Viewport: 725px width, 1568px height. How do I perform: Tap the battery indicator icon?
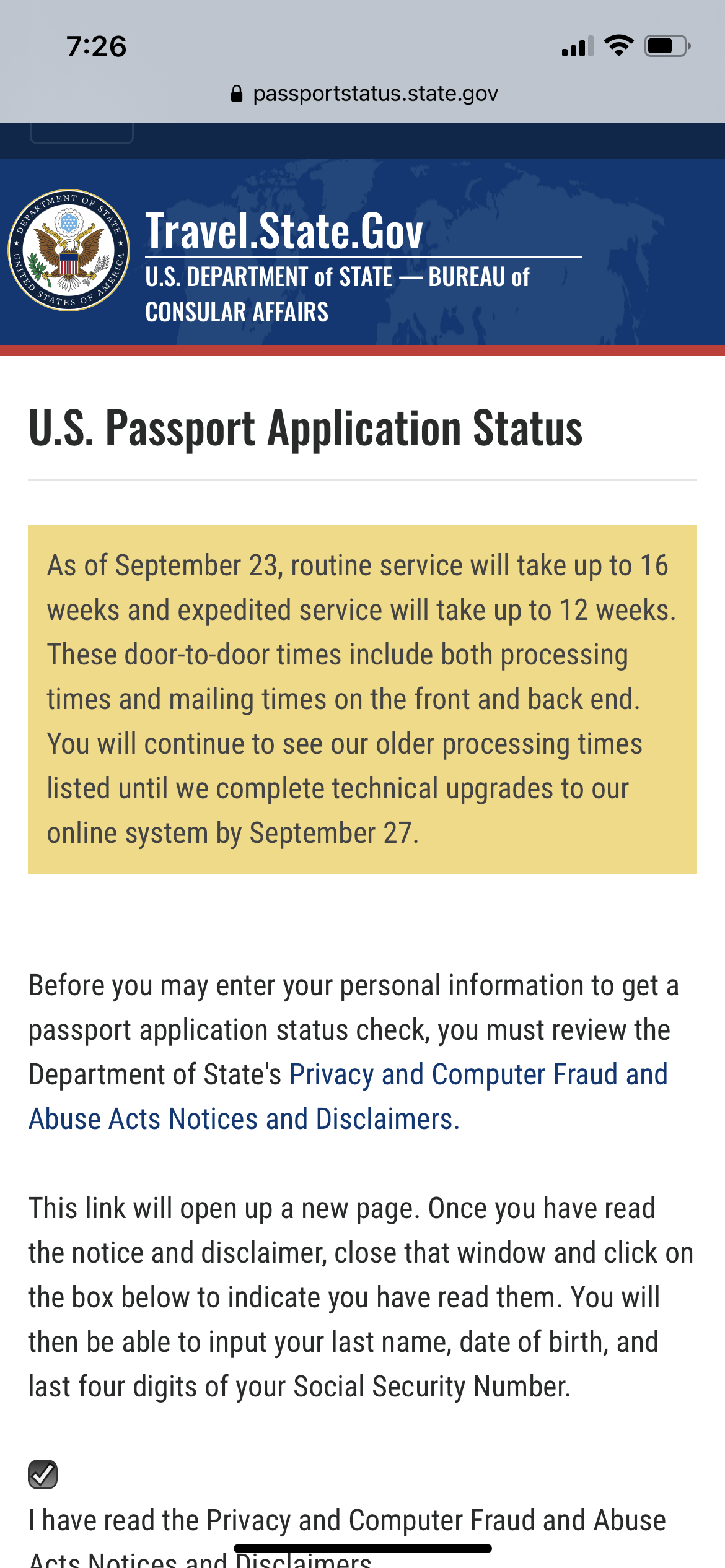click(667, 46)
